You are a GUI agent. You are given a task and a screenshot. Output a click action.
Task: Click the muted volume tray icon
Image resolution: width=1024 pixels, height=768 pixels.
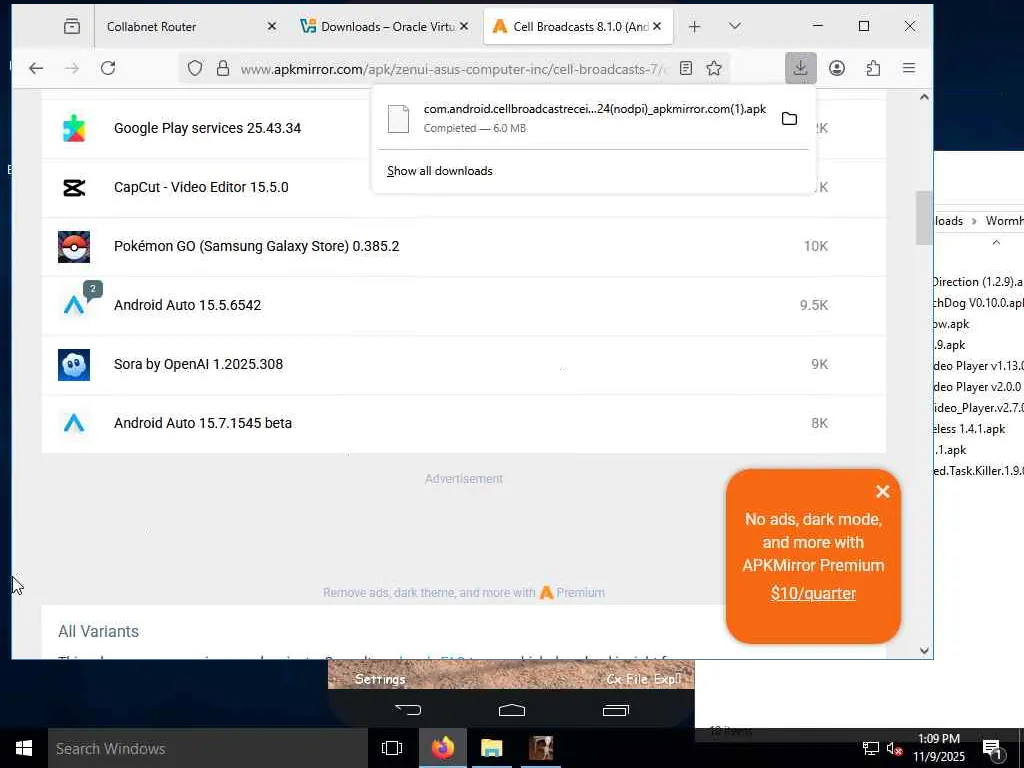coord(894,748)
